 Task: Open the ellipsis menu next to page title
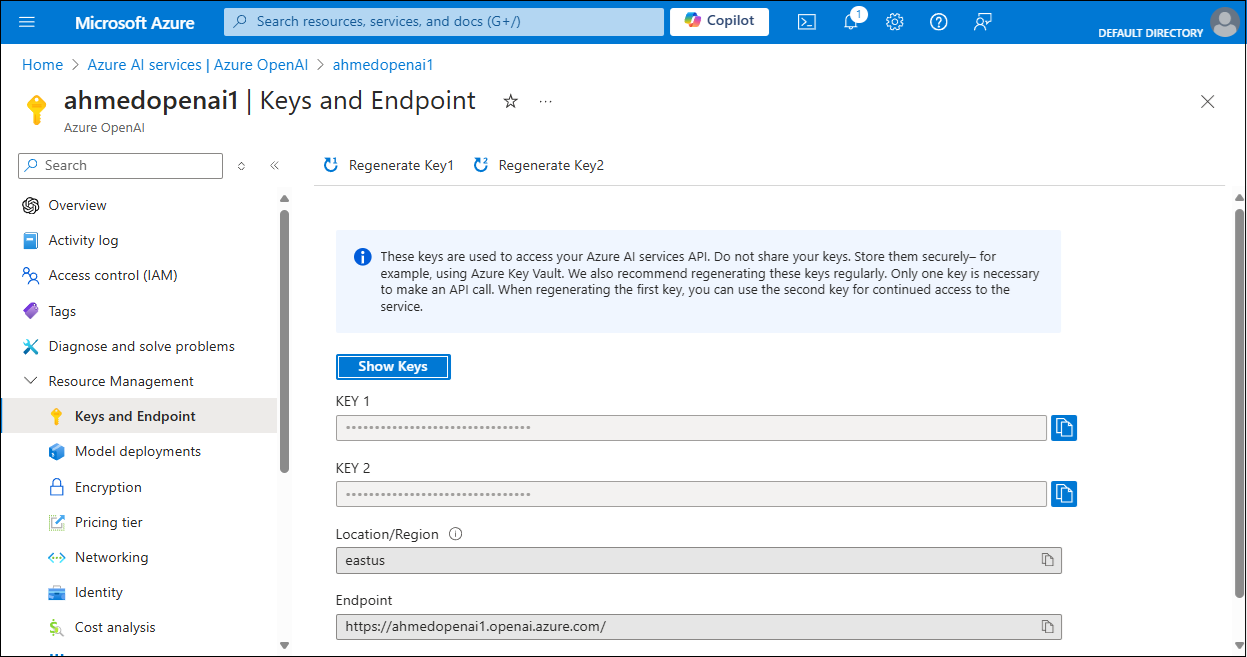[545, 101]
